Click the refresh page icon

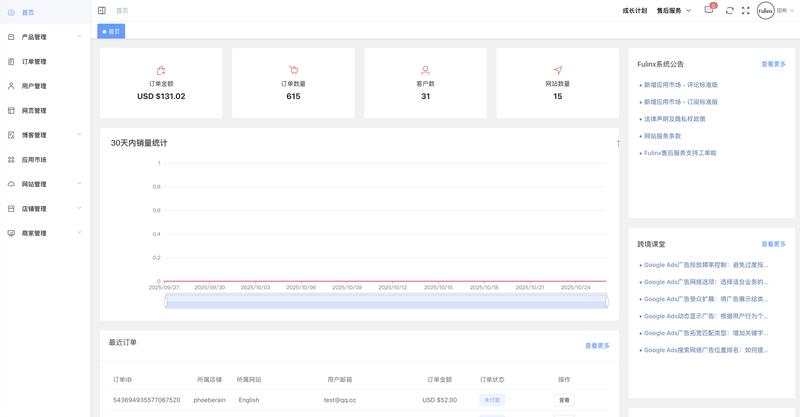click(730, 11)
